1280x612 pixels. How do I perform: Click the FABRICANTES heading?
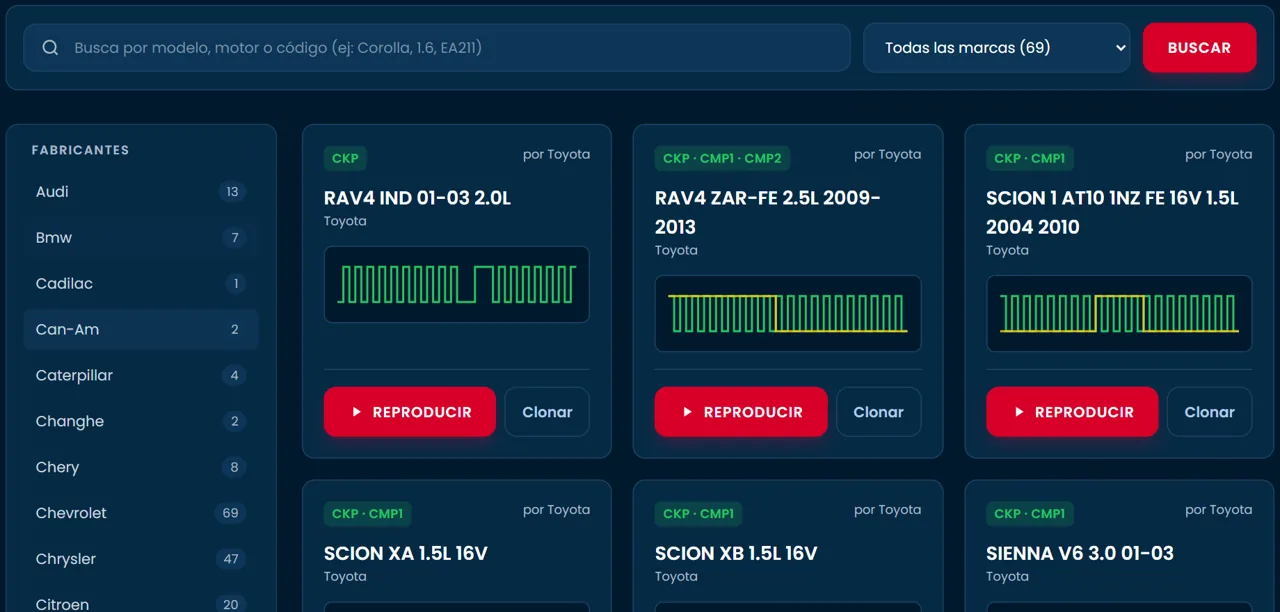click(x=80, y=150)
